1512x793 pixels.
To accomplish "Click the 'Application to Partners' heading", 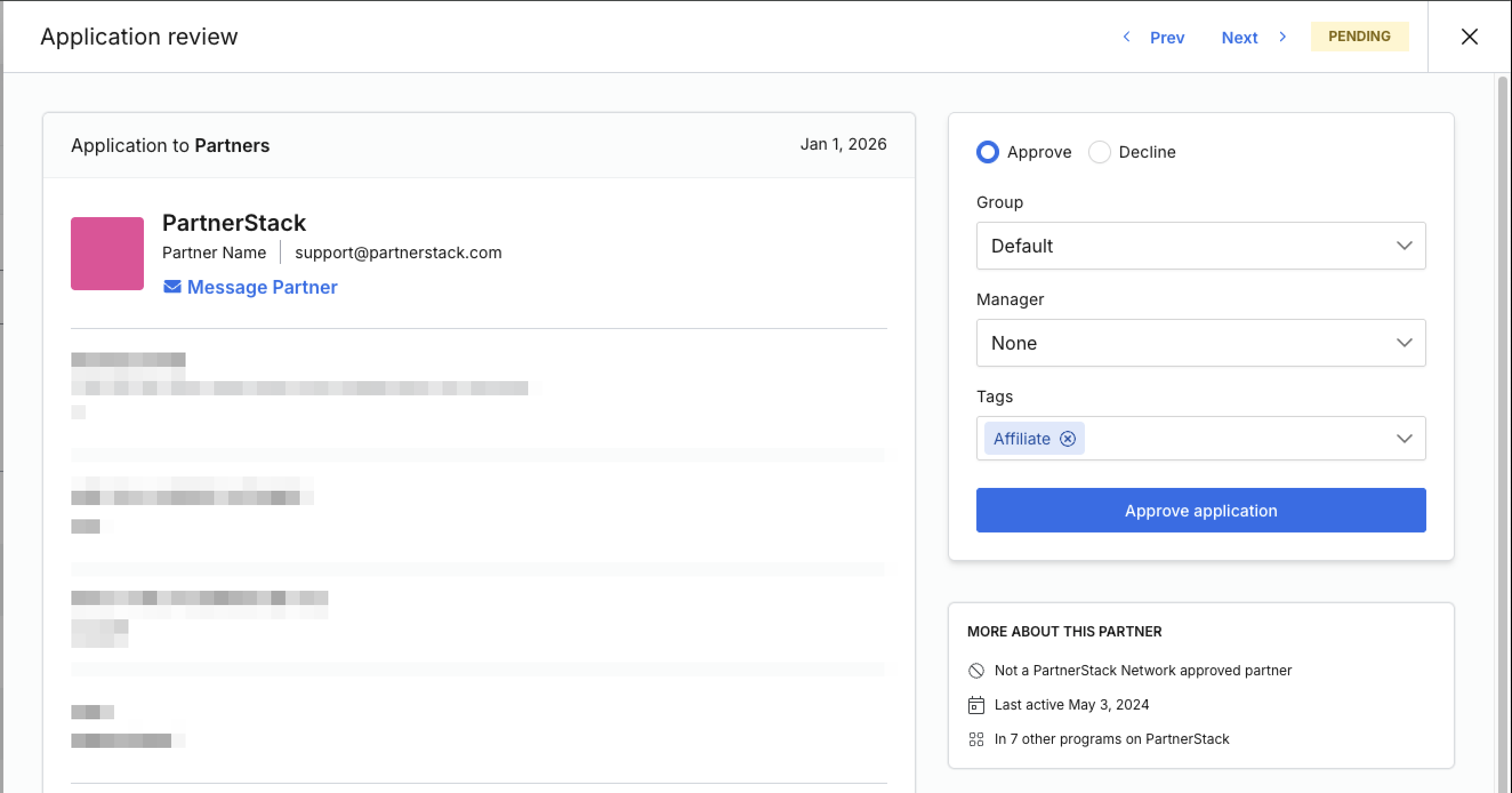I will click(170, 146).
